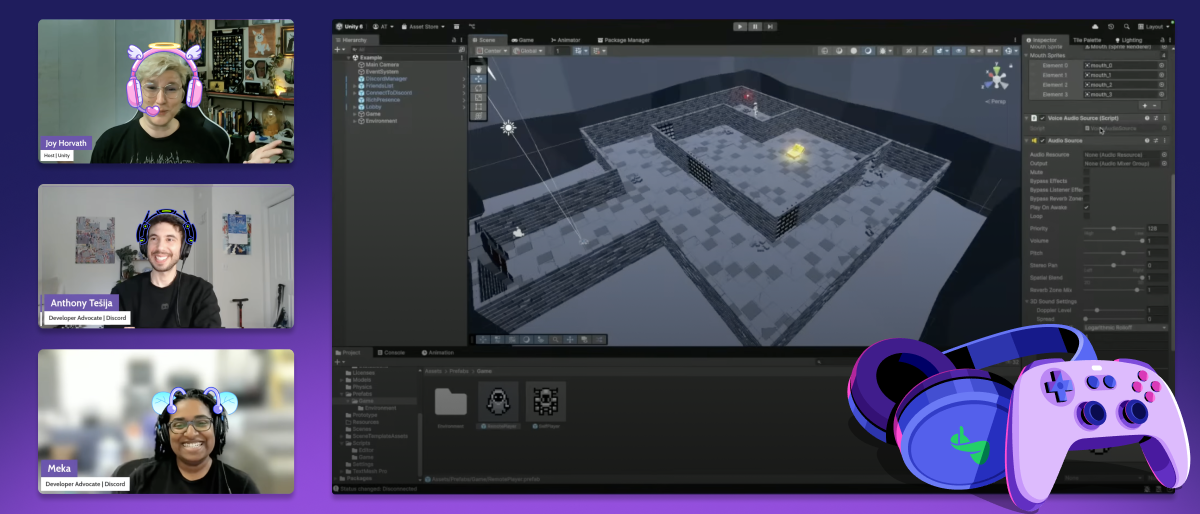Select the Rotate tool
Viewport: 1200px width, 514px height.
point(479,88)
